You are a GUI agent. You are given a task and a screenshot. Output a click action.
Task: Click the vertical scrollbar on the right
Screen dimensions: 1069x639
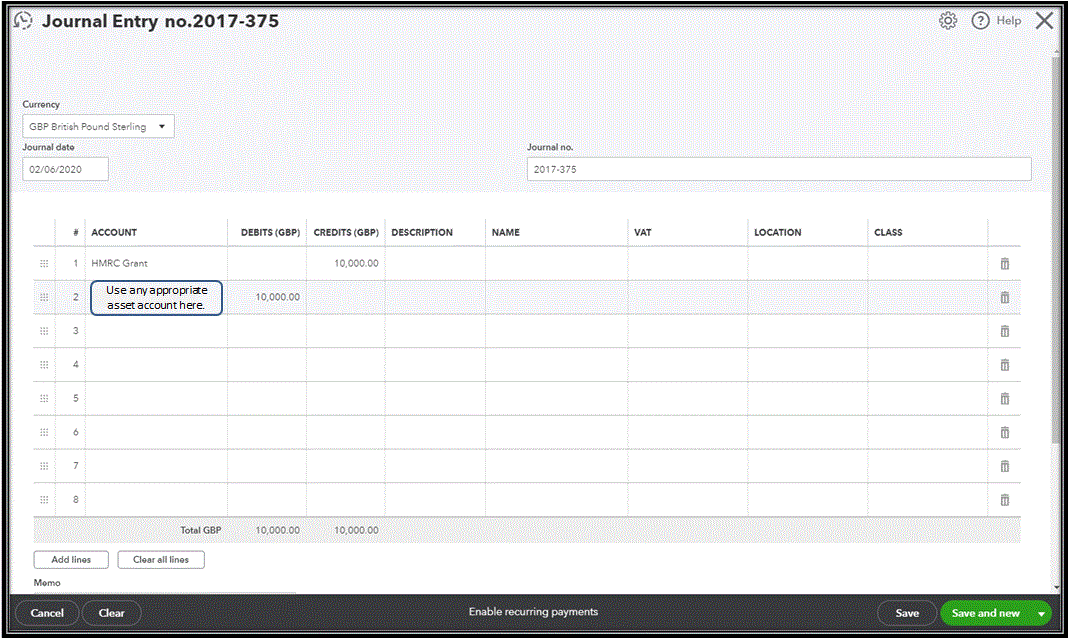[1056, 252]
